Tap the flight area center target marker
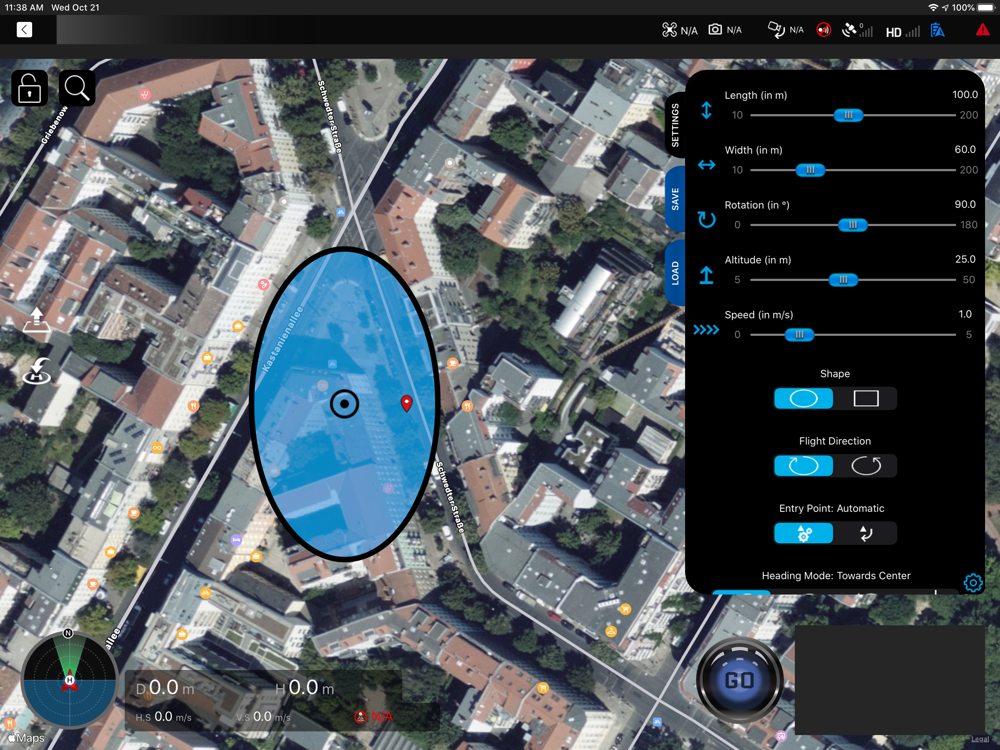 [344, 404]
